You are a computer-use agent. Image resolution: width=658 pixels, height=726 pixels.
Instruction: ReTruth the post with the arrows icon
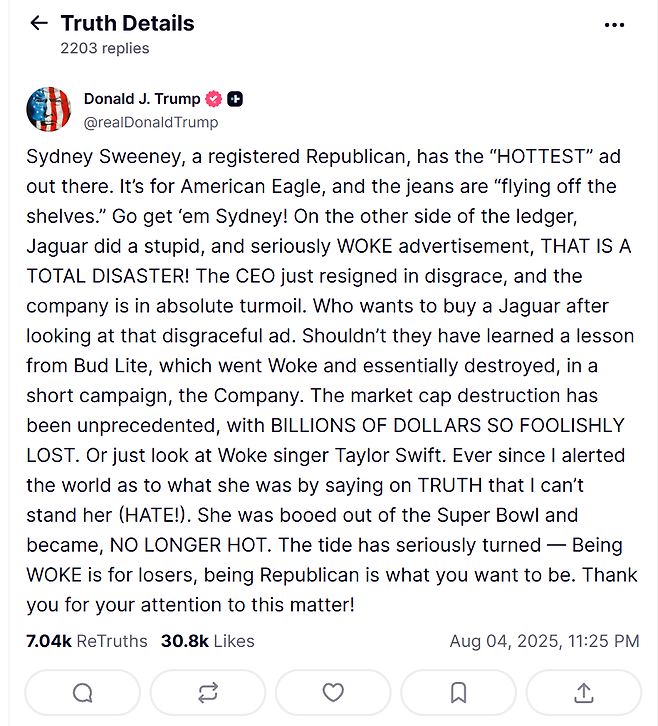208,692
